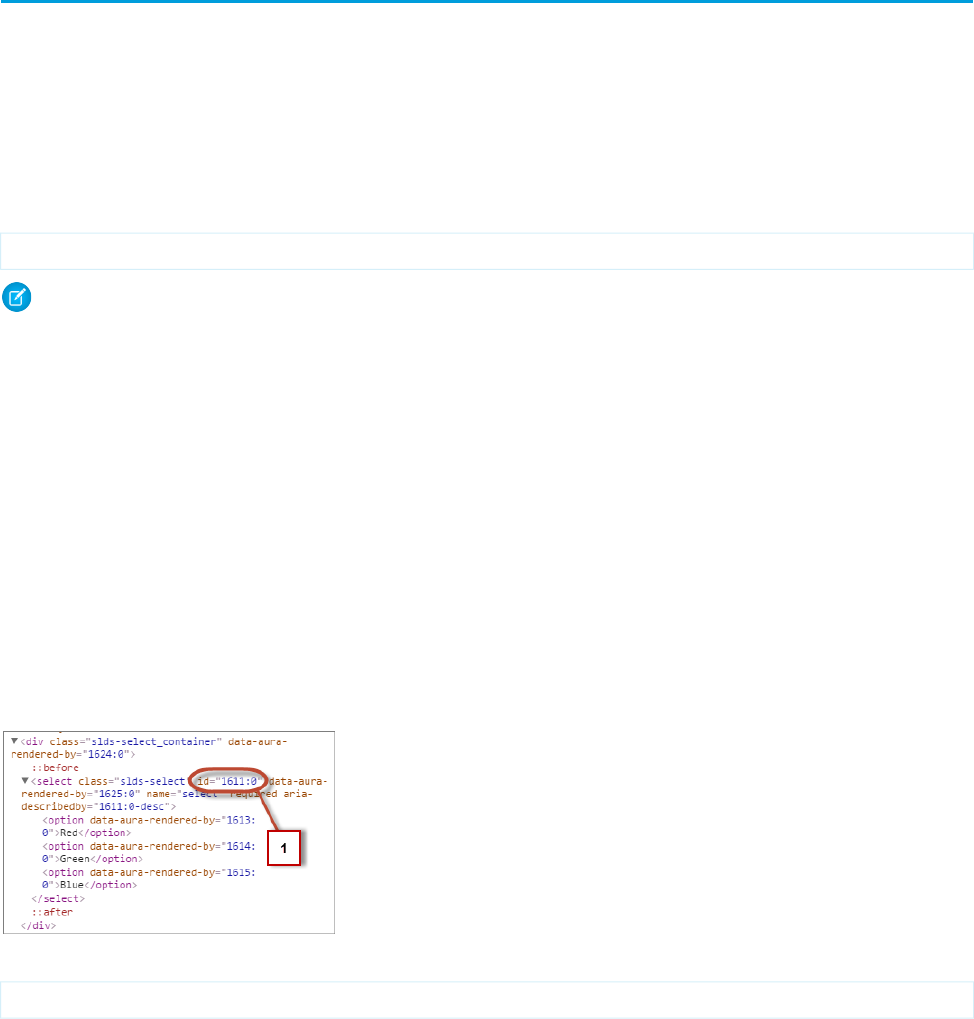Click the blue bar at page top

coord(487,1)
